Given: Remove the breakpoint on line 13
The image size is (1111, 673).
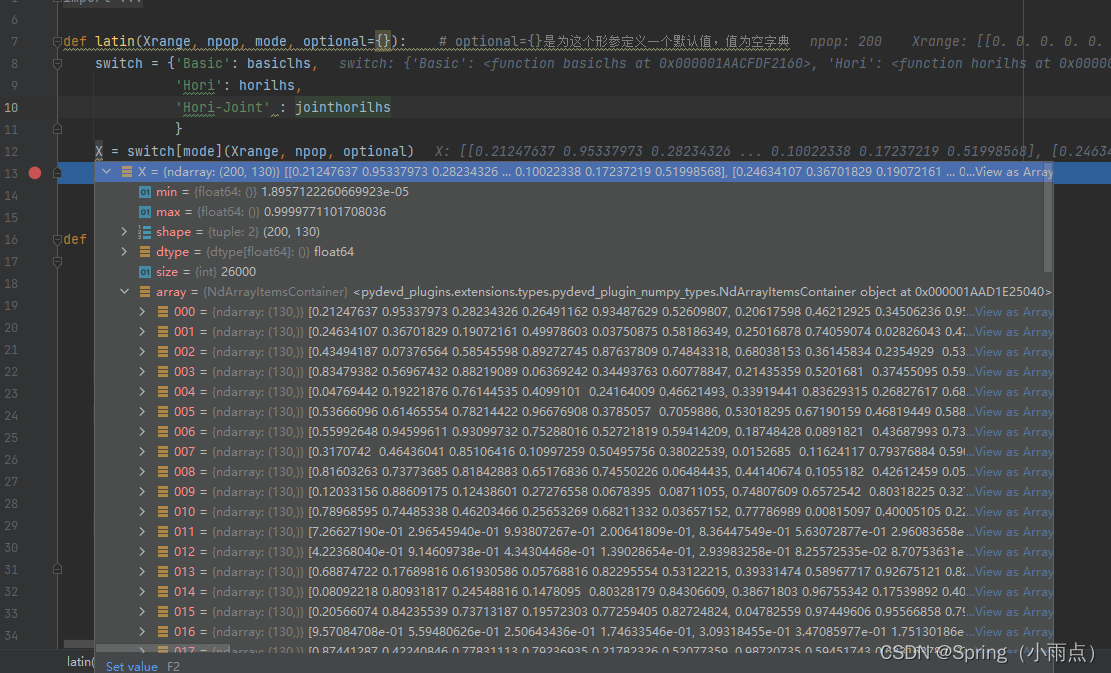Looking at the screenshot, I should 35,173.
